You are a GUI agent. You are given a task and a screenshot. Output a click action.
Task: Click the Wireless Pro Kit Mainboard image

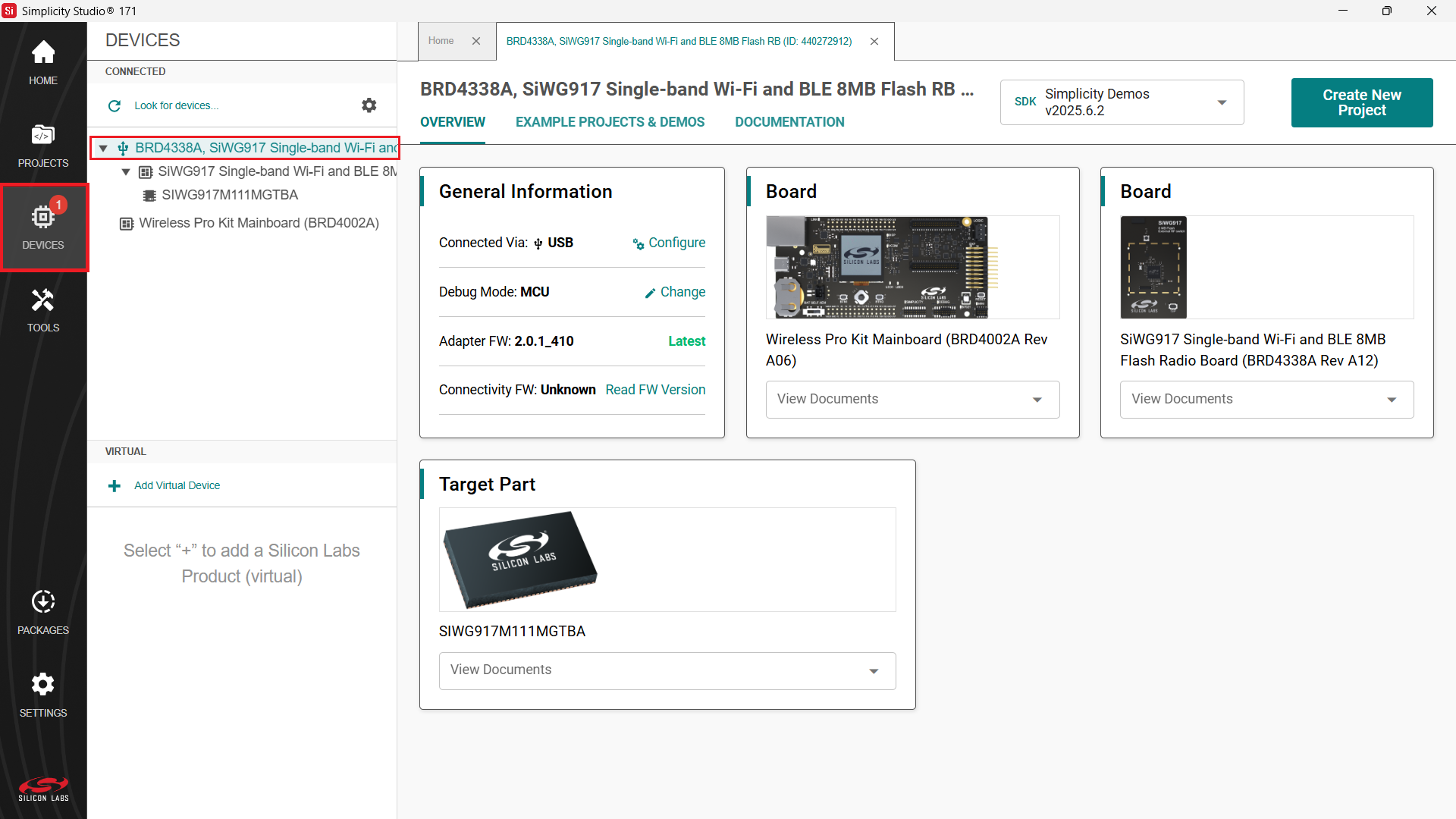coord(882,267)
